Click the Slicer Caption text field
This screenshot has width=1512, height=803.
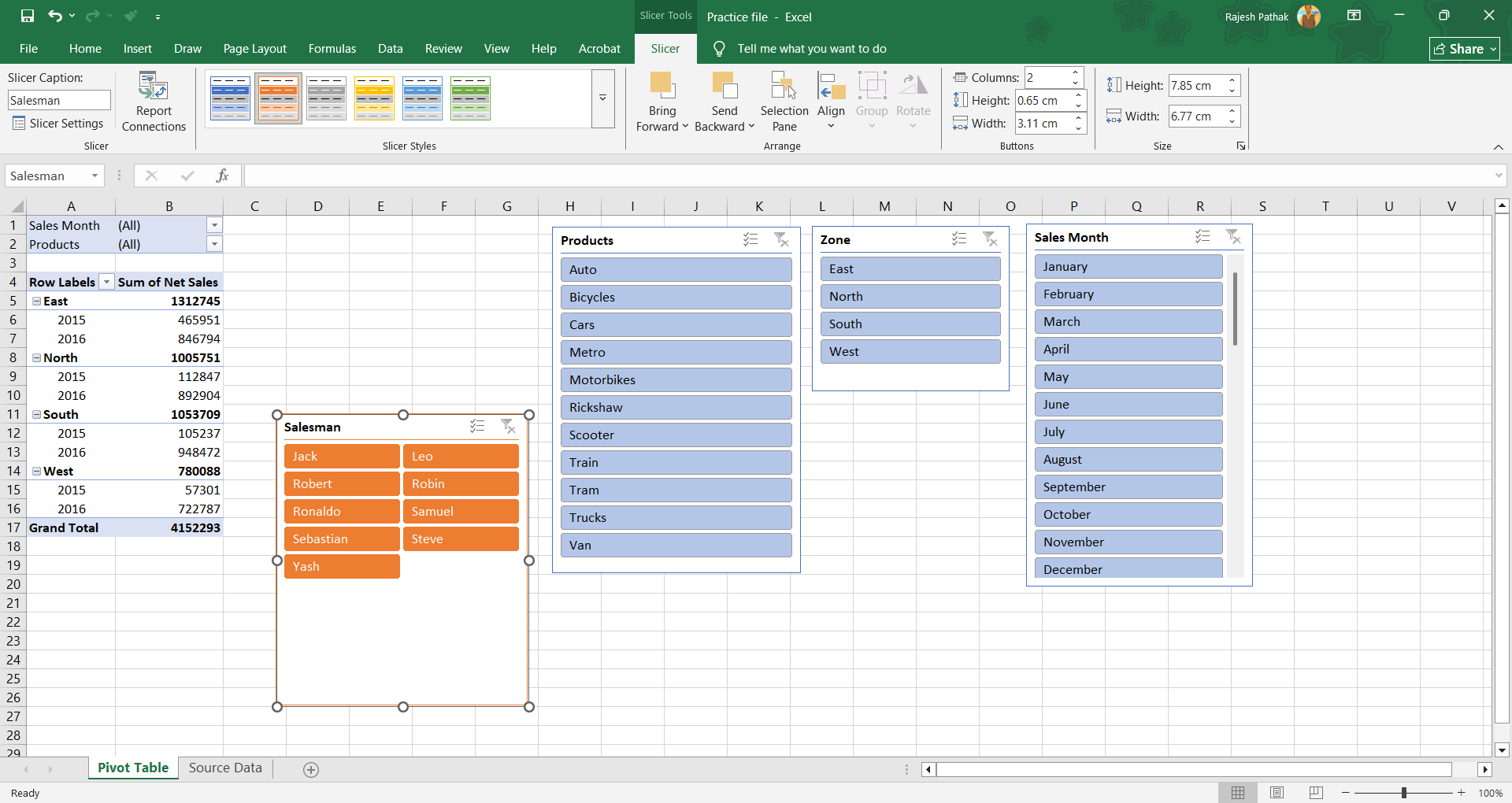[x=59, y=101]
